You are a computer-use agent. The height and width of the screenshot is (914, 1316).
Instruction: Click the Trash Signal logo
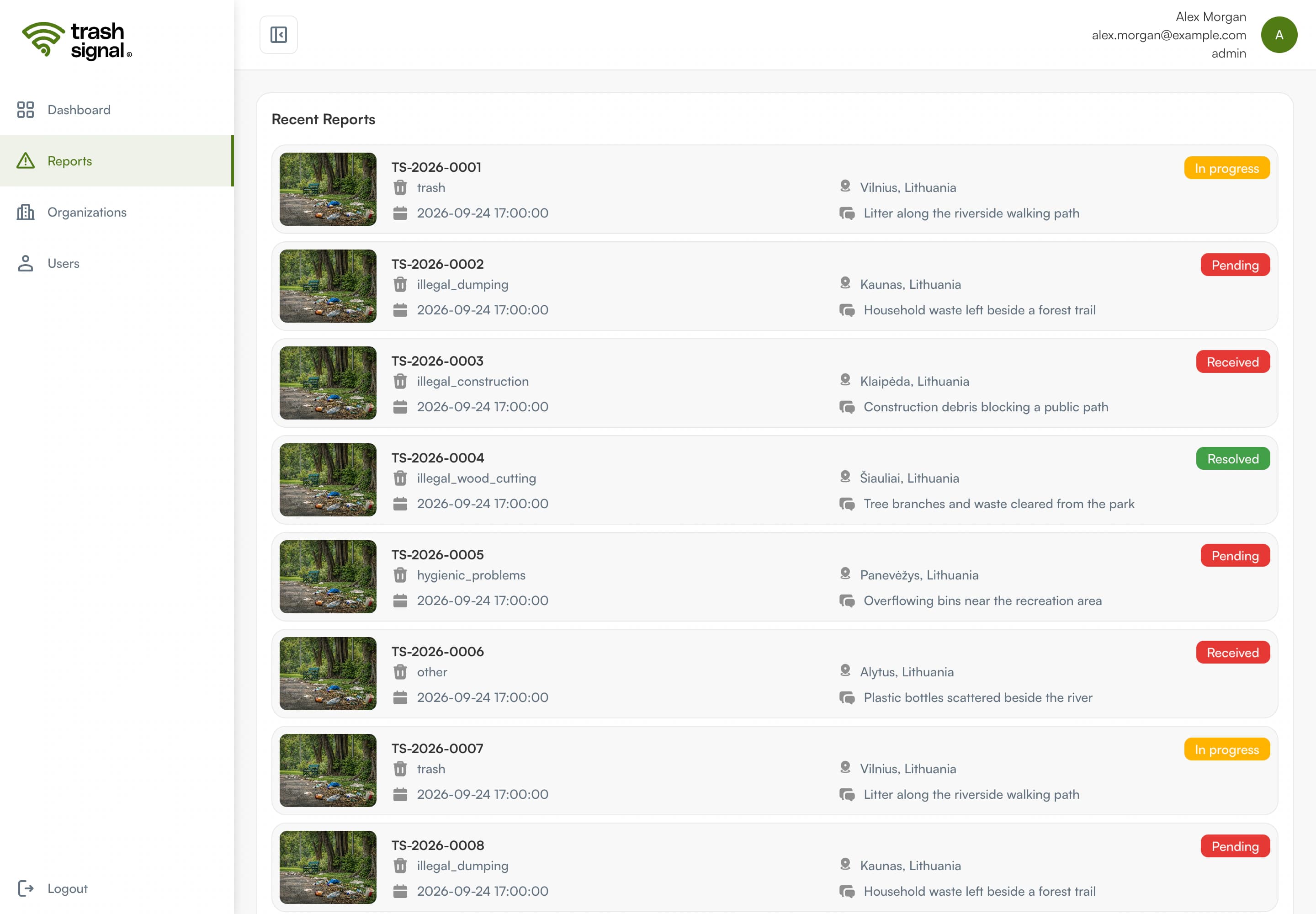pyautogui.click(x=77, y=41)
